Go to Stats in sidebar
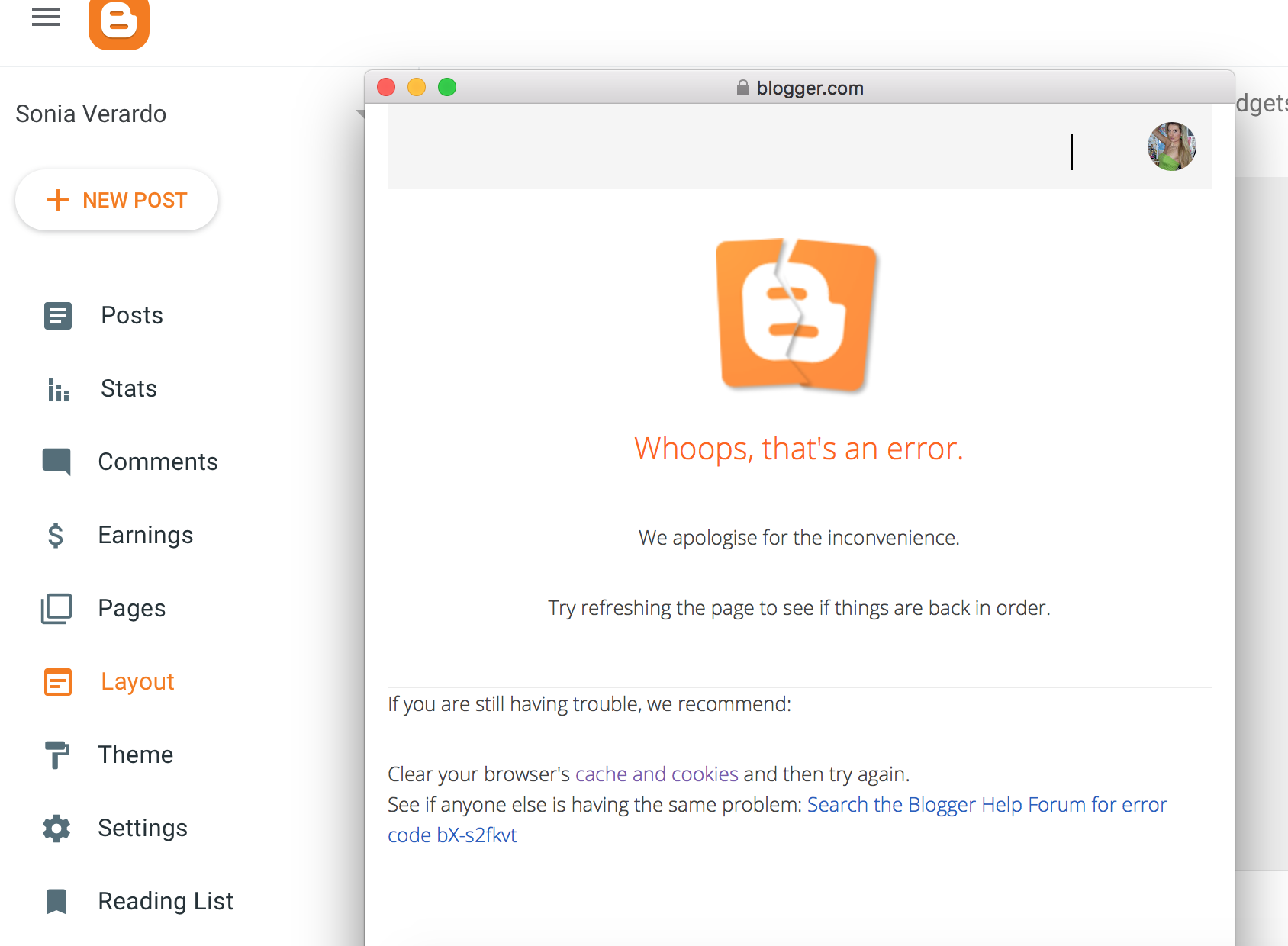The image size is (1288, 946). [x=129, y=389]
